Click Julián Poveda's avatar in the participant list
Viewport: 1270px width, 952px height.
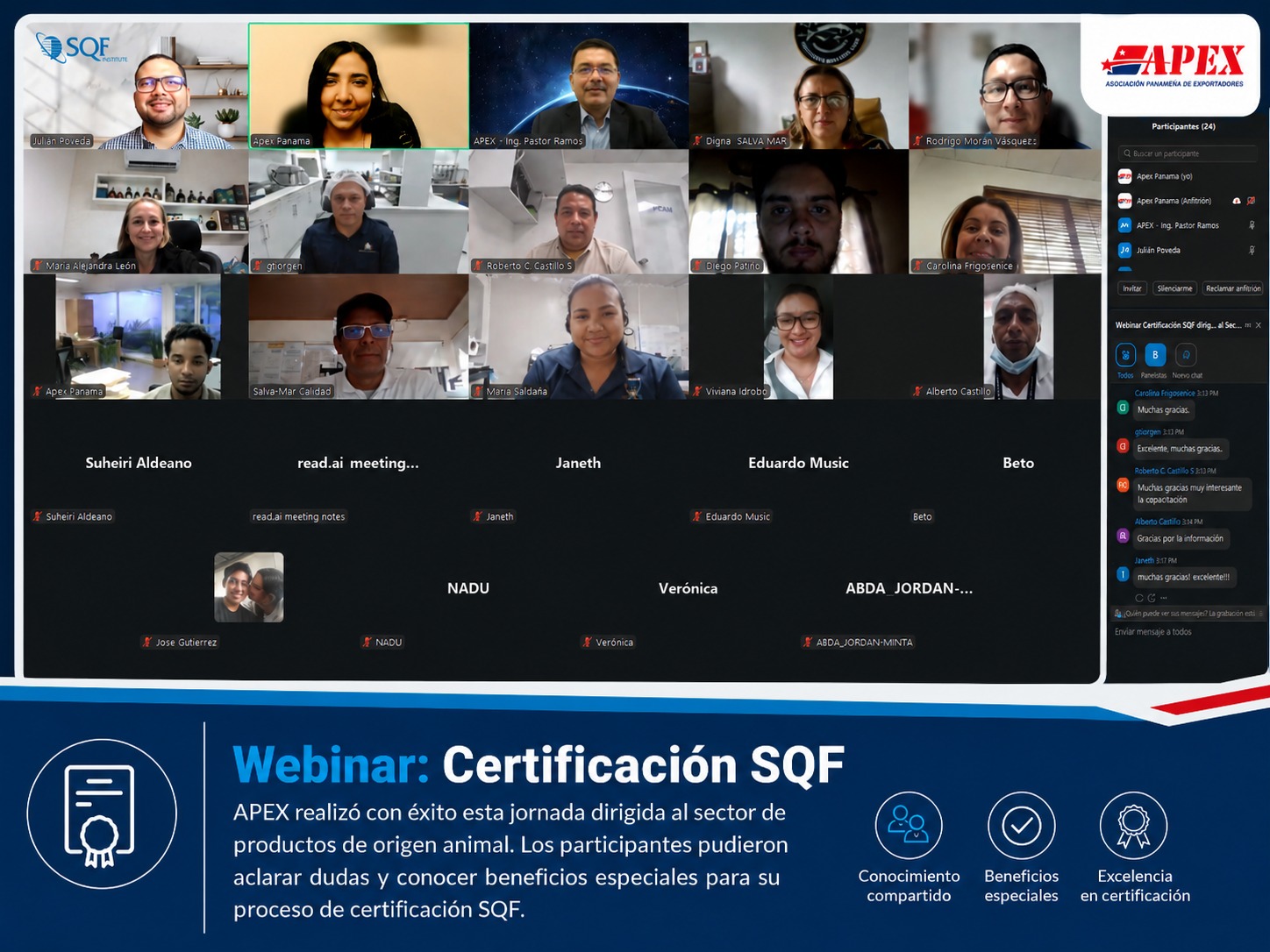pos(1124,250)
